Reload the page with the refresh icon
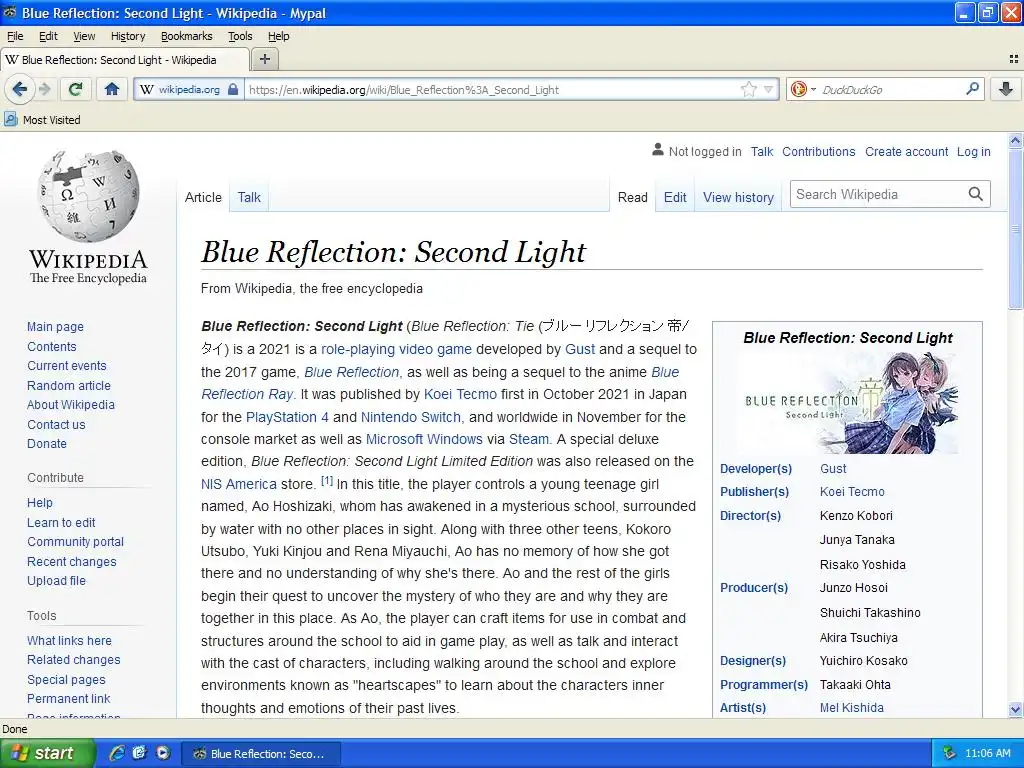The image size is (1024, 768). click(x=76, y=89)
